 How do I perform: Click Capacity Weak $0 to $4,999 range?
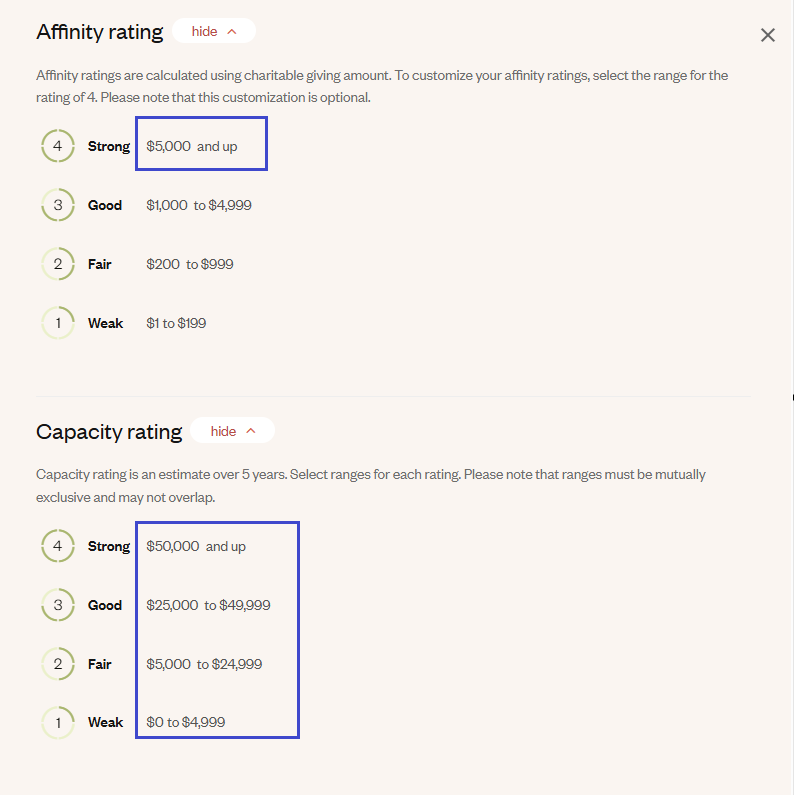coord(186,722)
